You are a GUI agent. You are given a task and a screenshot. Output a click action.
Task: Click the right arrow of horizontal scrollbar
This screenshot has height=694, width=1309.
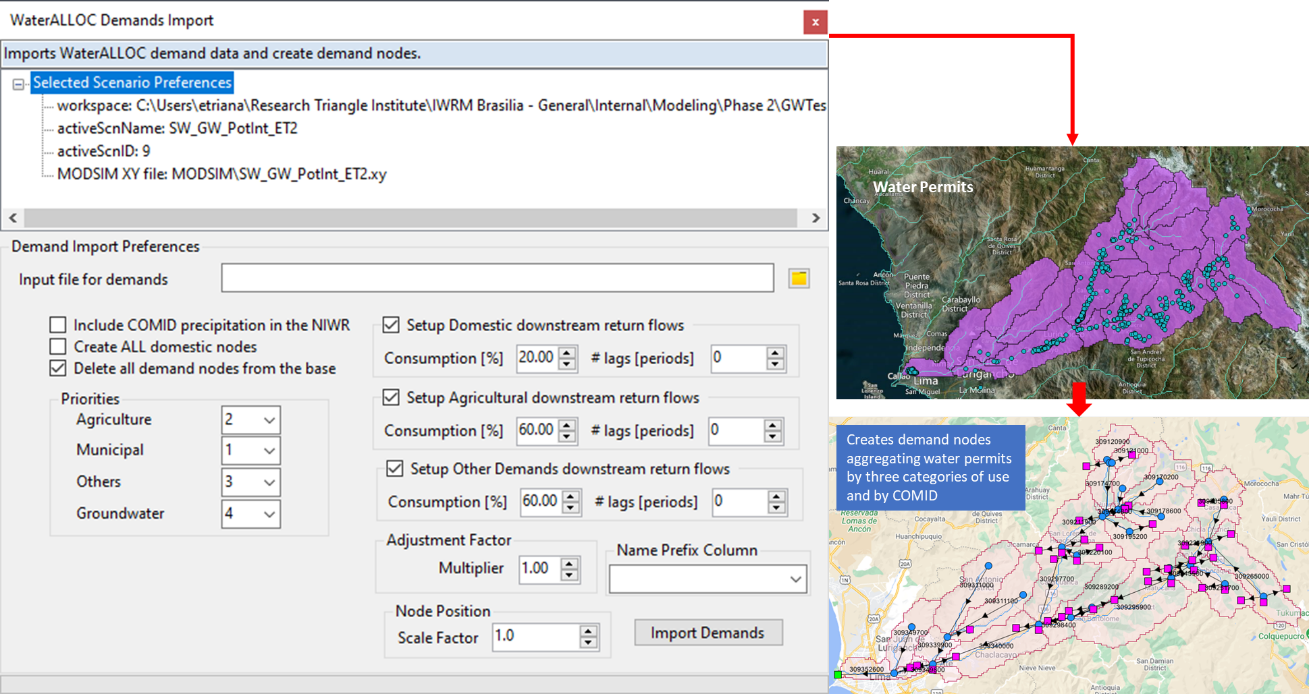[x=816, y=218]
